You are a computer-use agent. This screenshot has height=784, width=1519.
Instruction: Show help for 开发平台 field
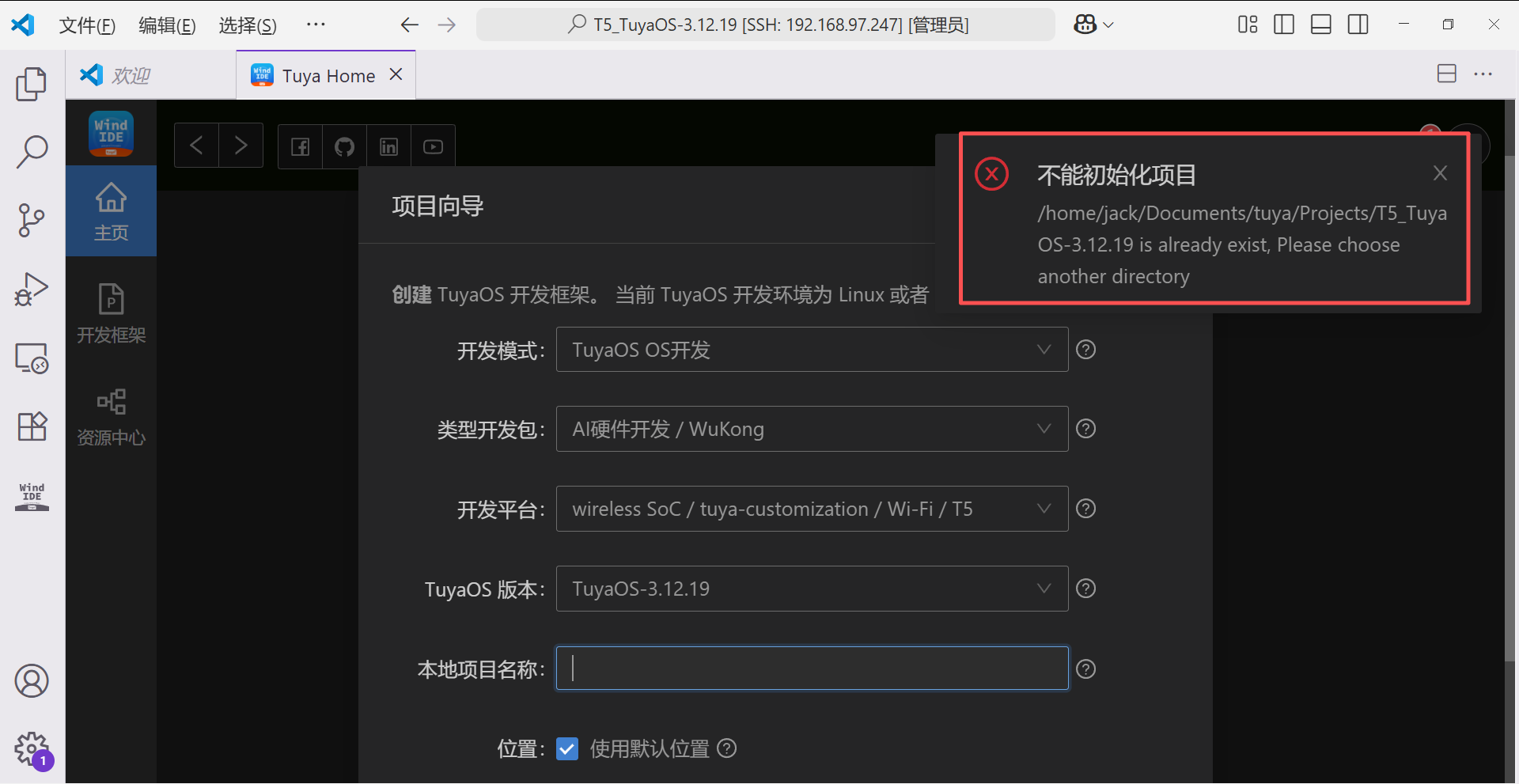pos(1086,508)
